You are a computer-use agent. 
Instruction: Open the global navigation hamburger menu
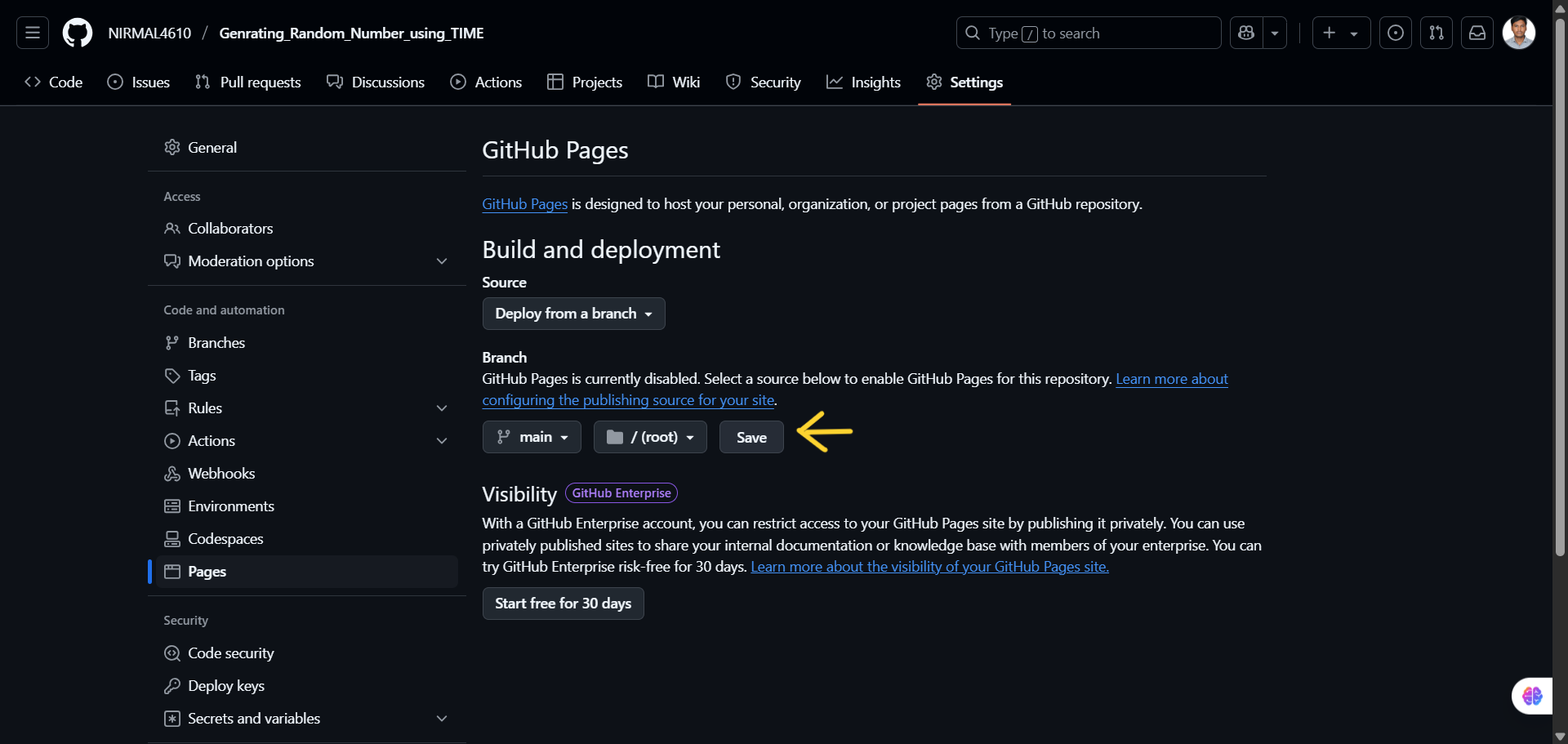pyautogui.click(x=31, y=33)
